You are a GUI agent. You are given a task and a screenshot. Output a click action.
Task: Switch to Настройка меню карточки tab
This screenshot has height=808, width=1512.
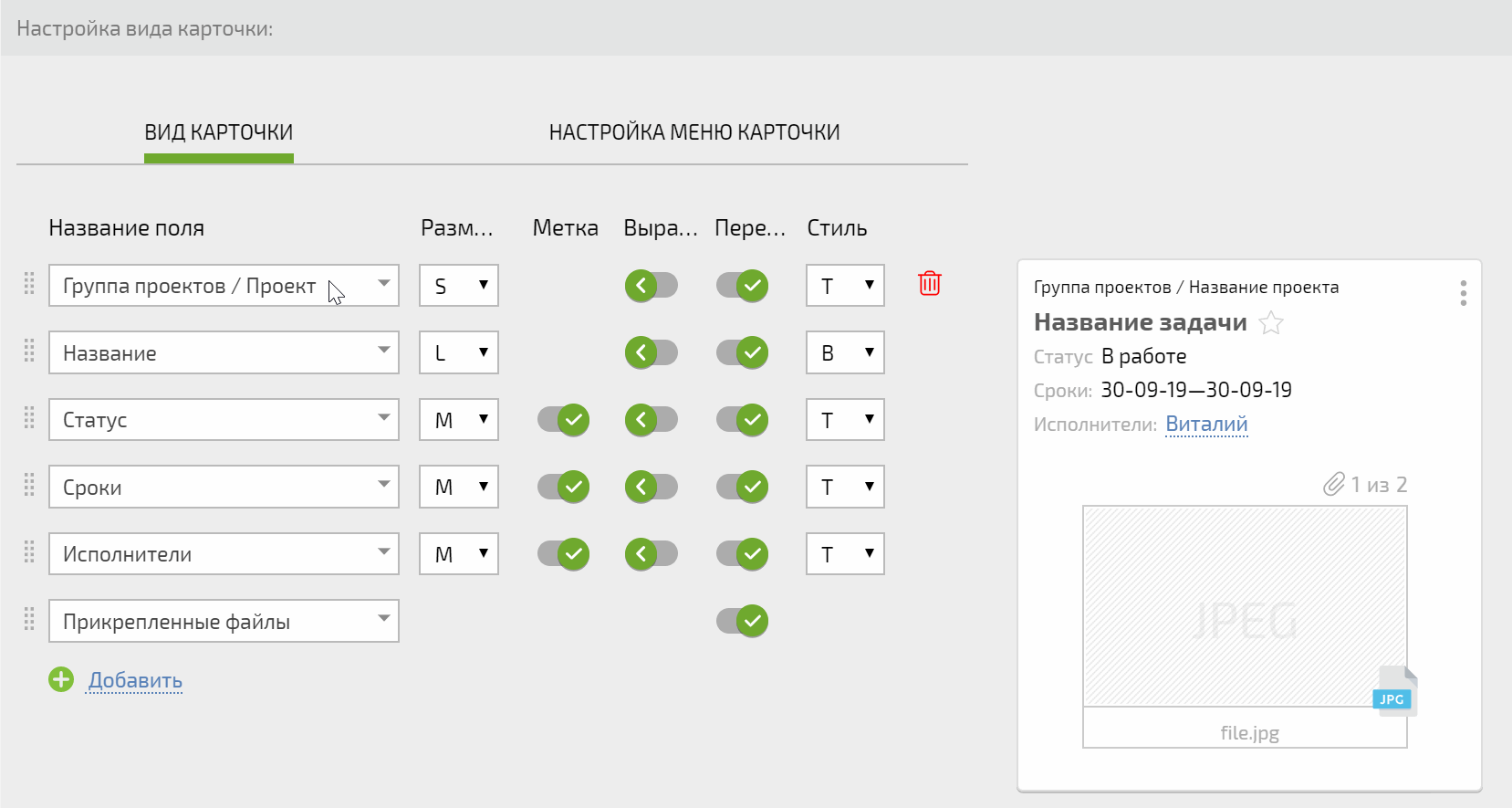(x=693, y=132)
